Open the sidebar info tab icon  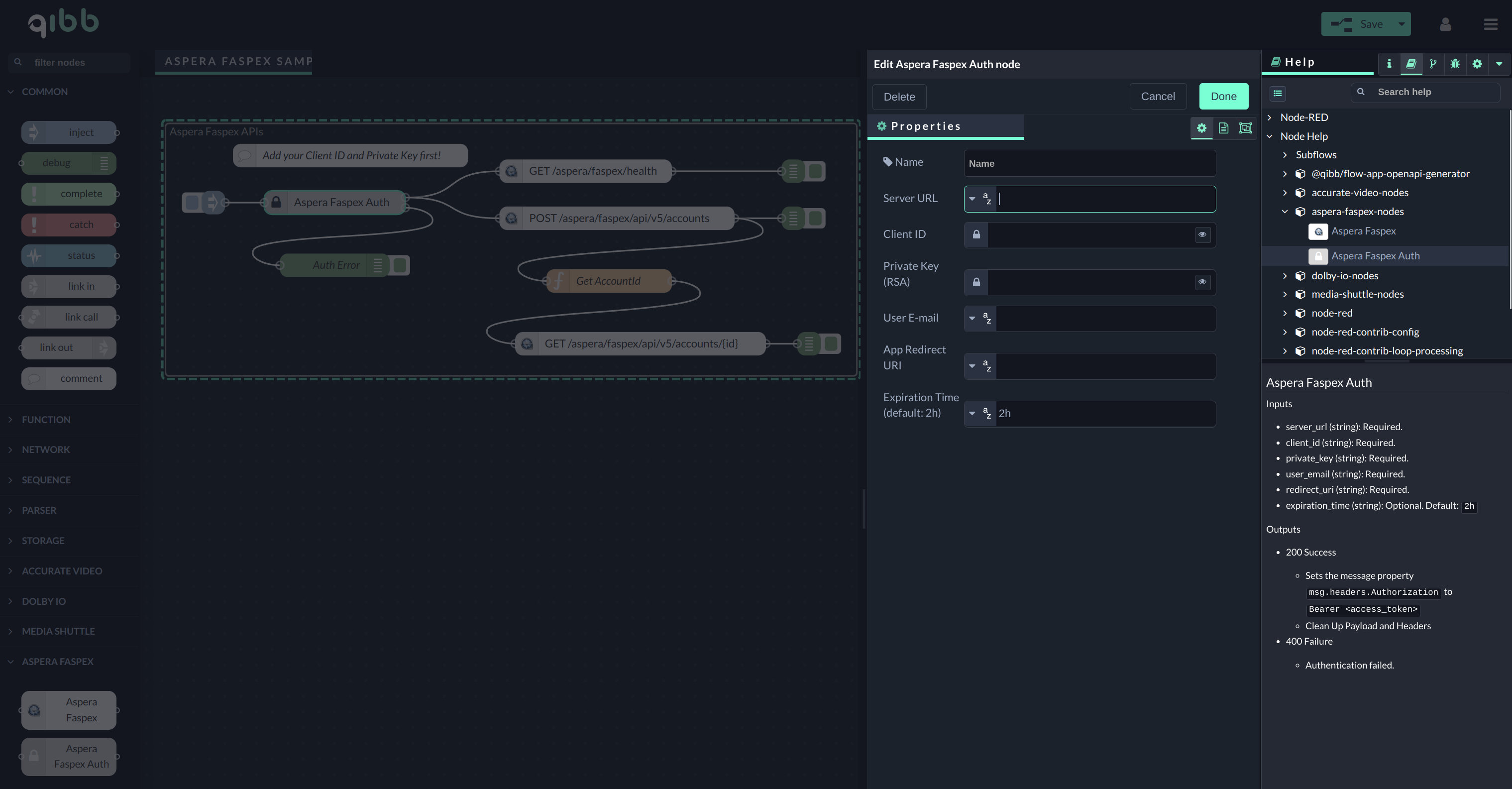click(1389, 63)
